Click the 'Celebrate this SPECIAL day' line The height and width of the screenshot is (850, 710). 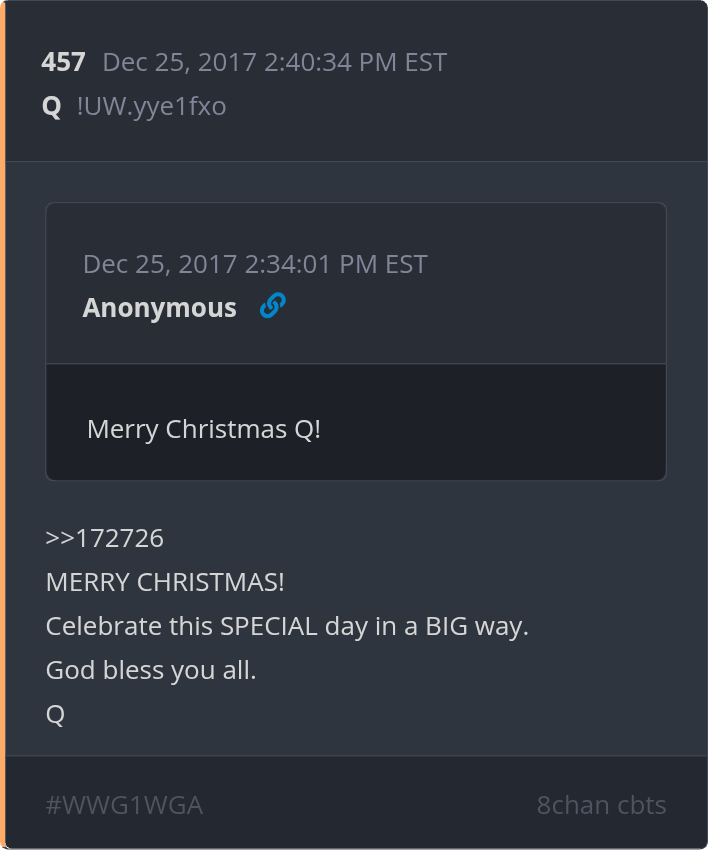click(286, 627)
